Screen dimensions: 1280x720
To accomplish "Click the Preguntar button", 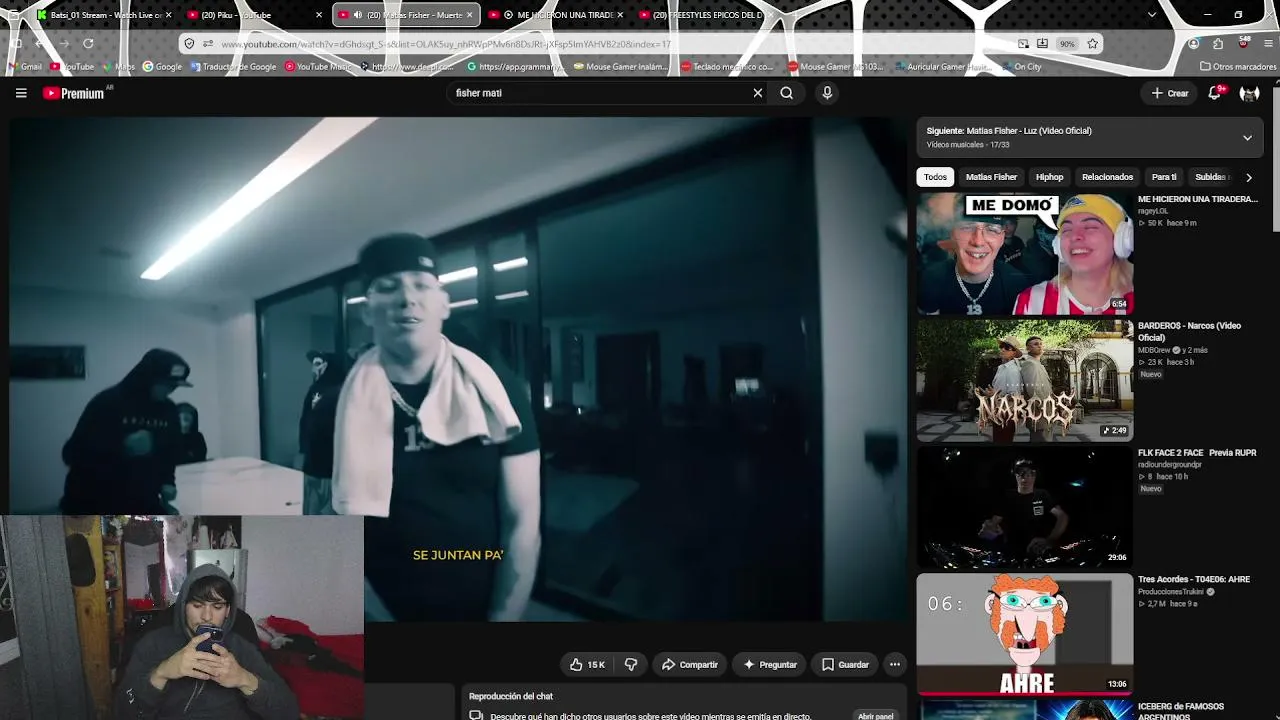I will [x=770, y=664].
